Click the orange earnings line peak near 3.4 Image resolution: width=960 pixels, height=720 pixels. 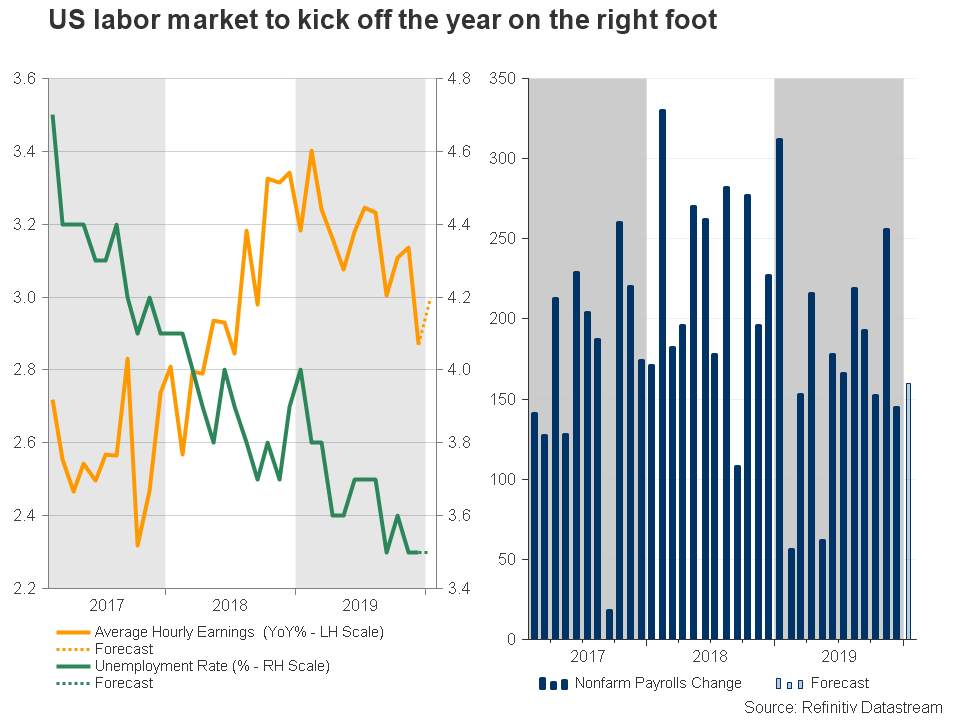(x=312, y=151)
